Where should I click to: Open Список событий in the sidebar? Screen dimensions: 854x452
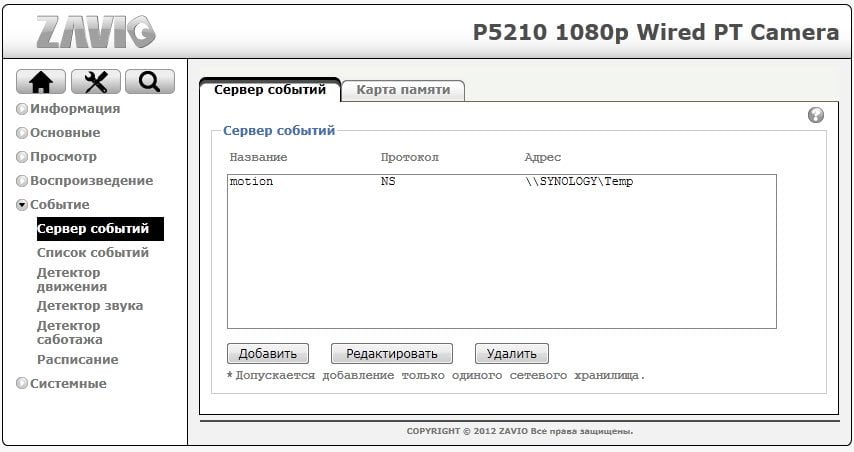pyautogui.click(x=93, y=253)
